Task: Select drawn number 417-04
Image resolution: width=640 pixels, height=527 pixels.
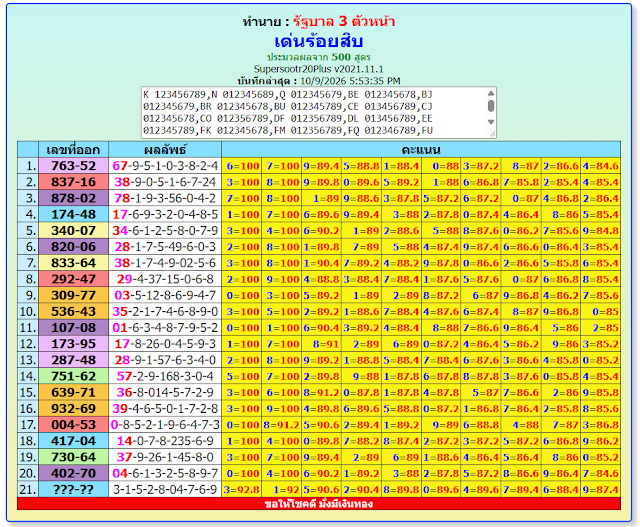Action: [x=73, y=441]
